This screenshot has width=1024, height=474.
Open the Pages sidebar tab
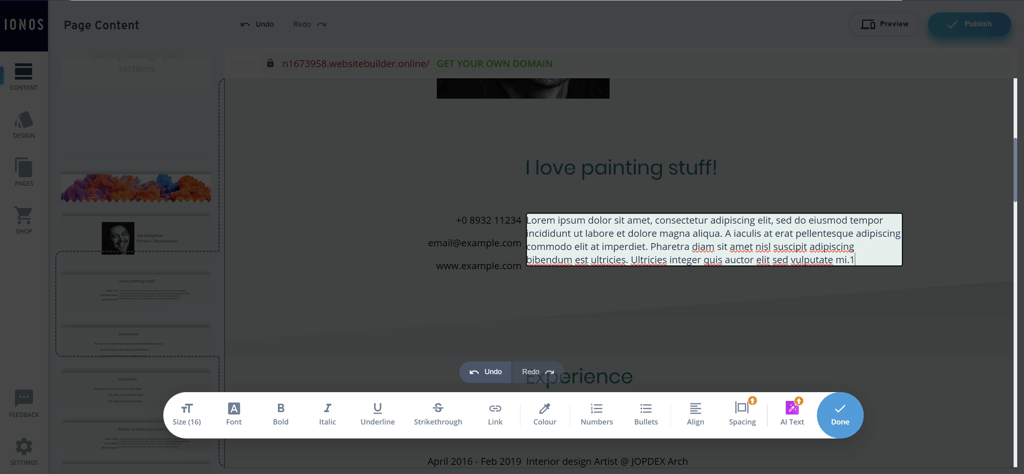[24, 172]
